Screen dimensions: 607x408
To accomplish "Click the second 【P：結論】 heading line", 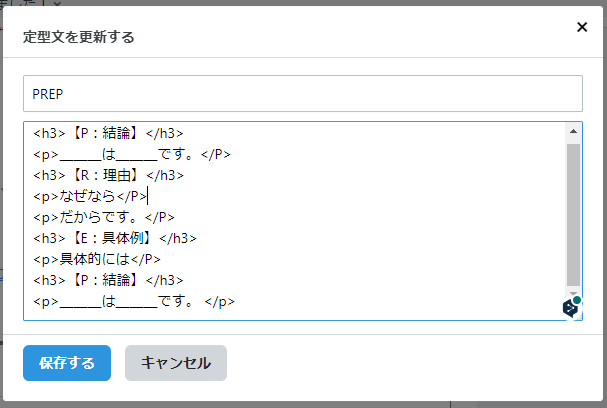I will (108, 280).
